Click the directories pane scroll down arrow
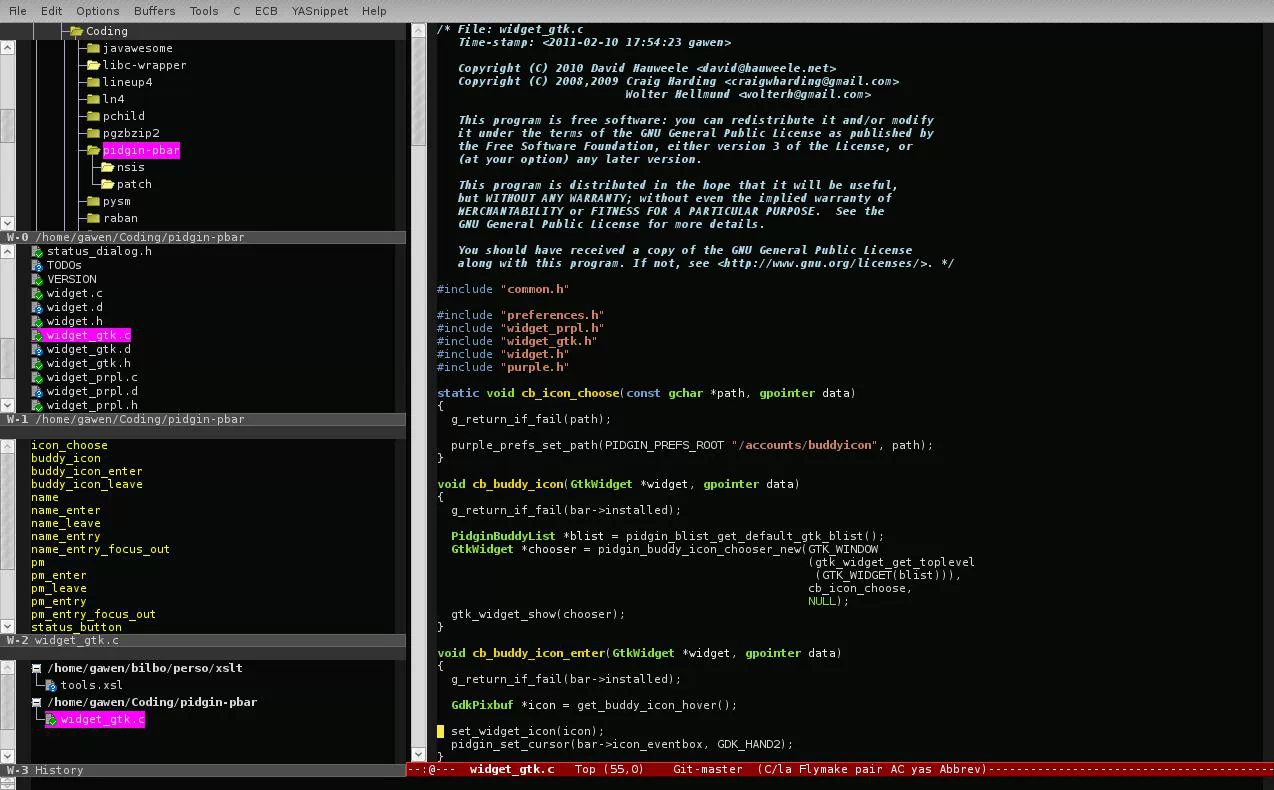 click(x=7, y=223)
